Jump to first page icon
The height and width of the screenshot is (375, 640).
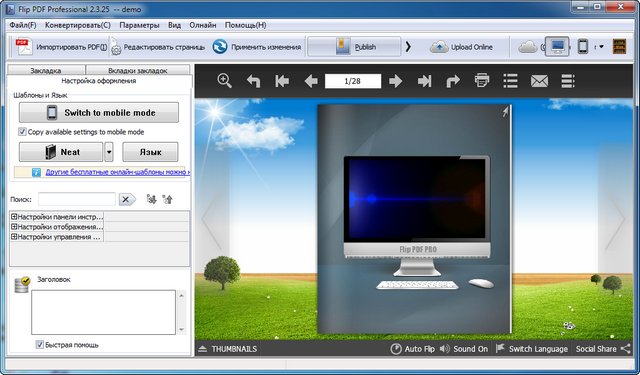282,81
